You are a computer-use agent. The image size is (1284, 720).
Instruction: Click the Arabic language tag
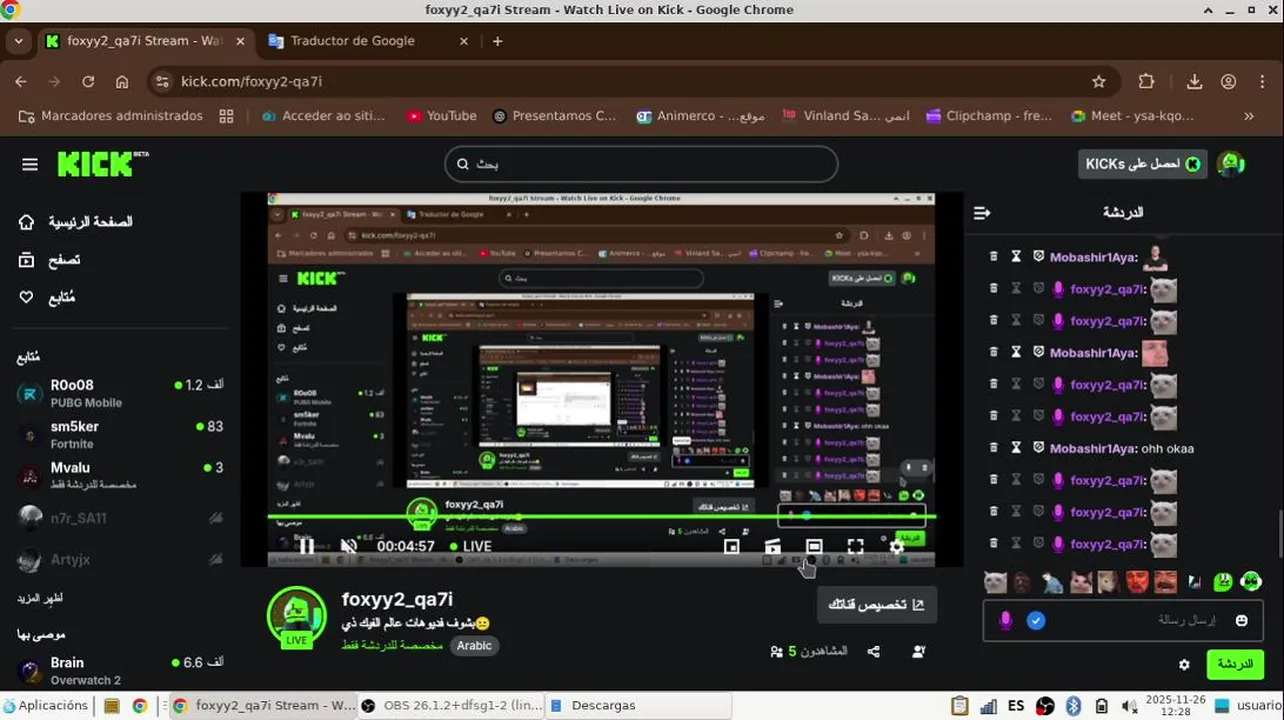(x=474, y=646)
